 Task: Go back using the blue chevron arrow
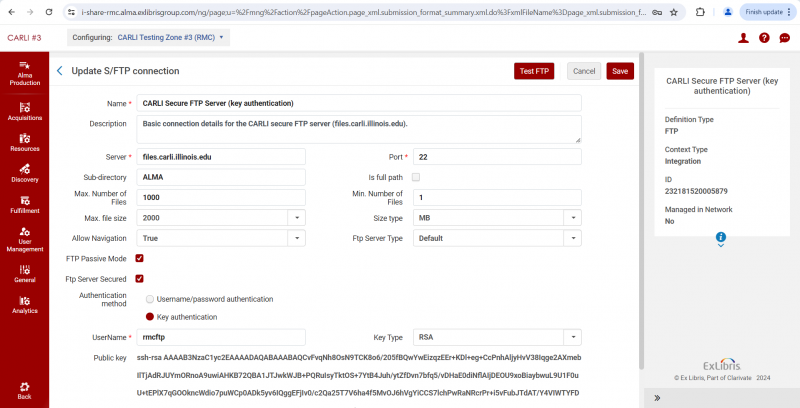pyautogui.click(x=60, y=71)
